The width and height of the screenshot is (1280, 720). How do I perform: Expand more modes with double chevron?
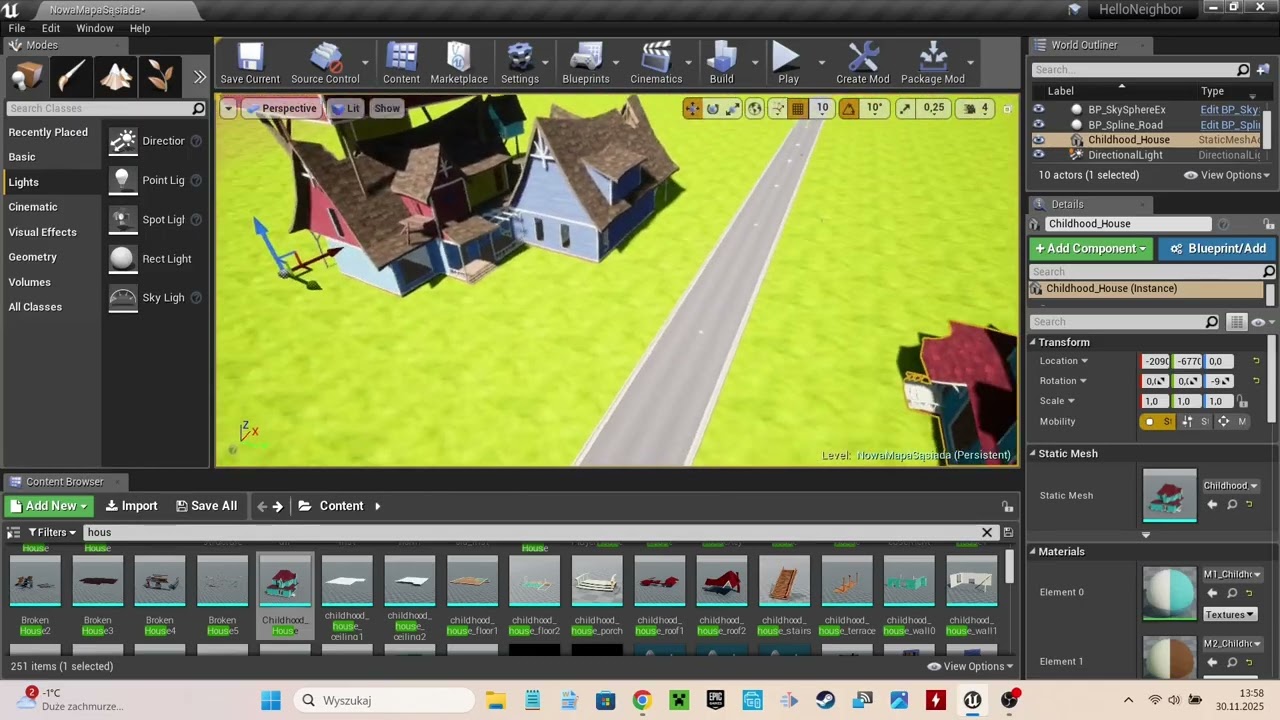tap(199, 76)
